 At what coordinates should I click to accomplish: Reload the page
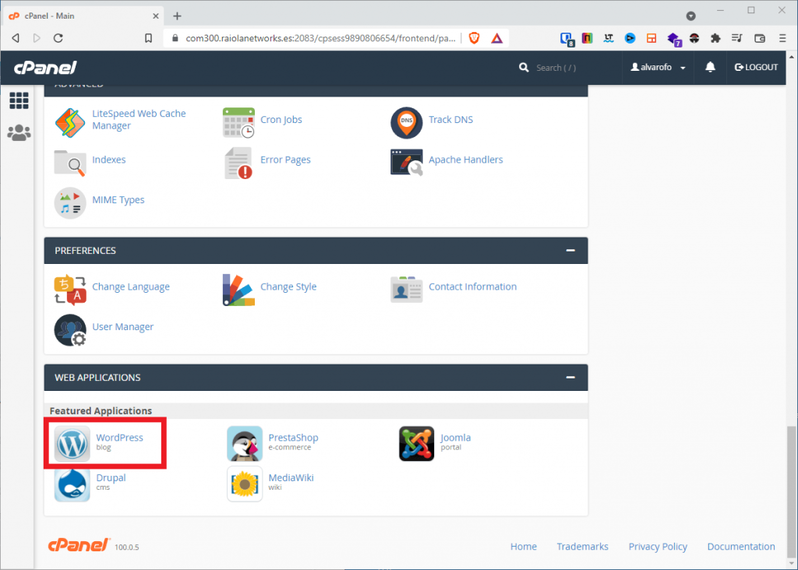pyautogui.click(x=59, y=38)
